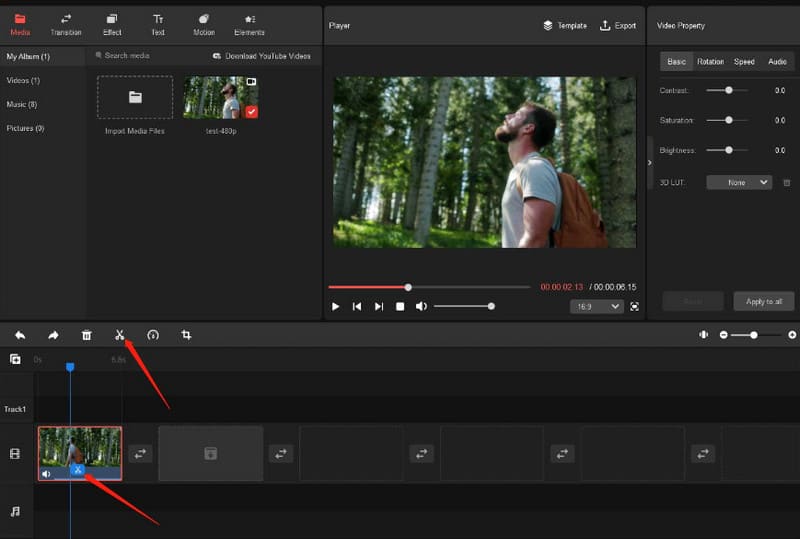Click red checkmark on test-480p thumbnail
Image resolution: width=800 pixels, height=539 pixels.
tap(251, 112)
